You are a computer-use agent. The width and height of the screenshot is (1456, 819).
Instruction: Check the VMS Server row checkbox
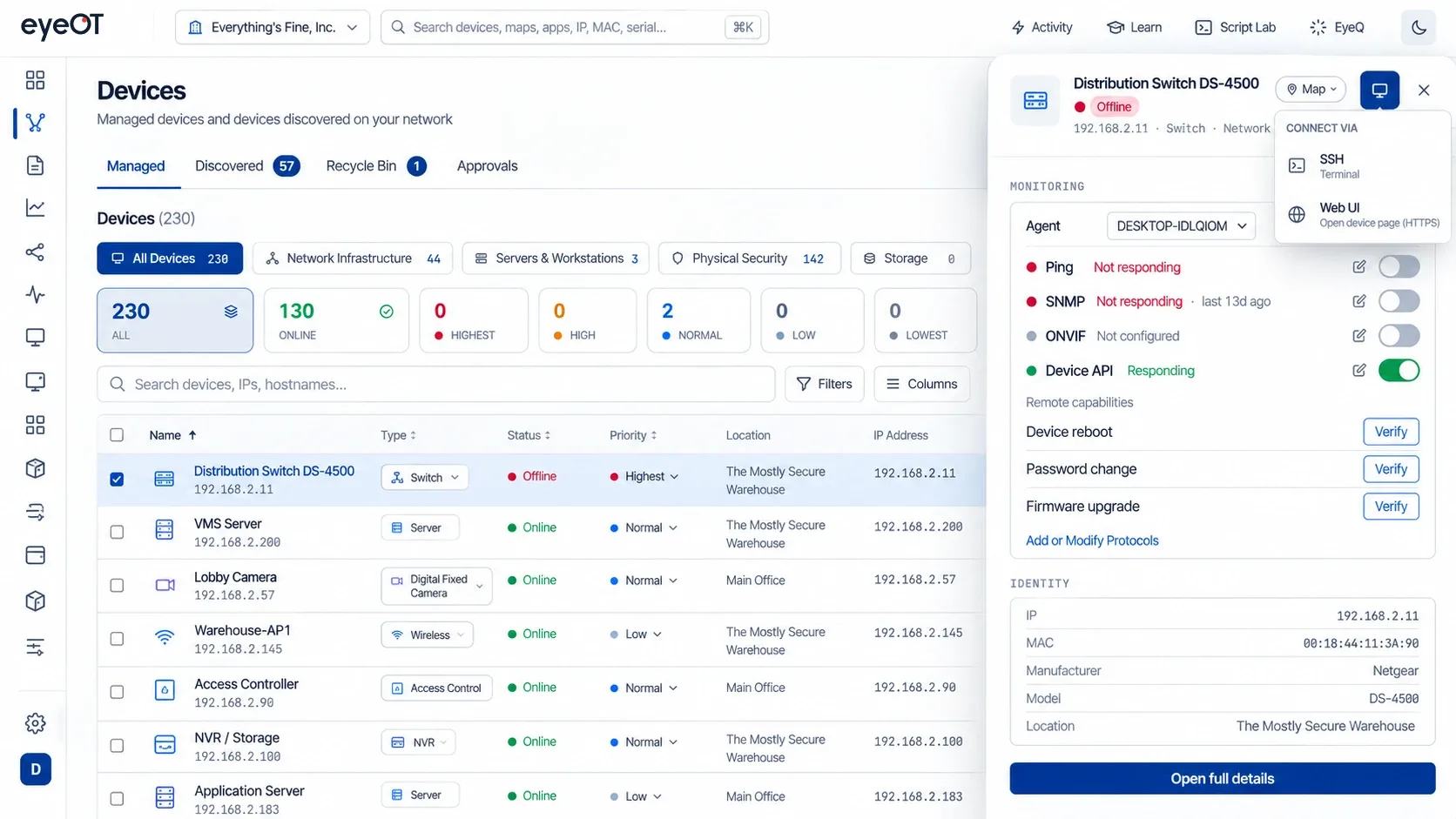[x=117, y=532]
